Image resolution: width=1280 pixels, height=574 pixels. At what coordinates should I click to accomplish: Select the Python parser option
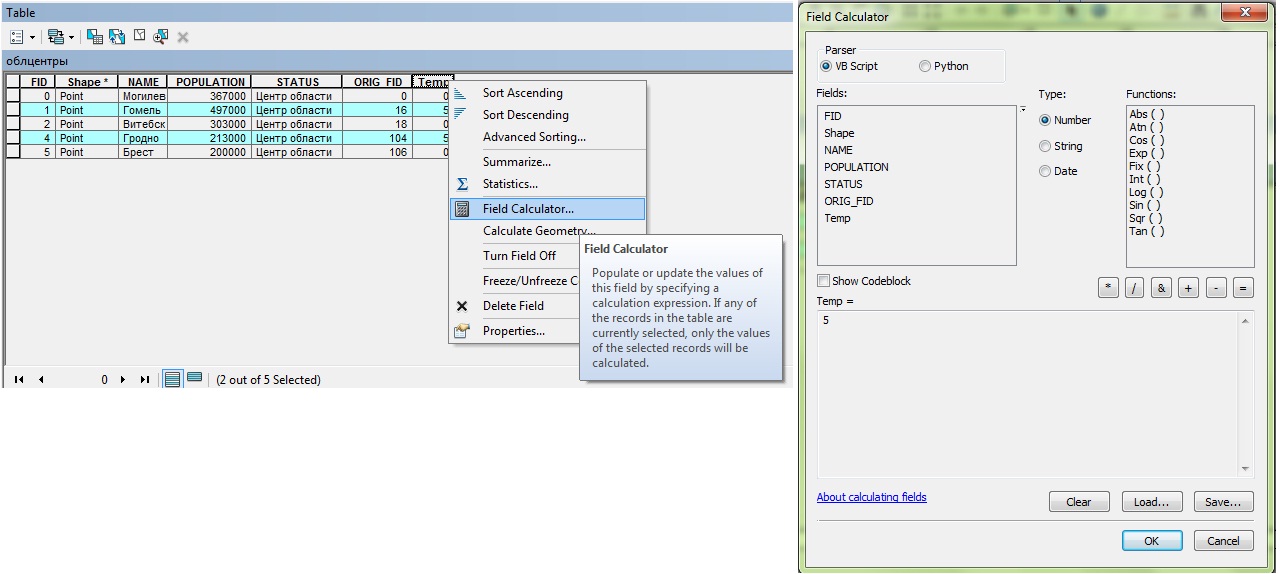(x=925, y=66)
